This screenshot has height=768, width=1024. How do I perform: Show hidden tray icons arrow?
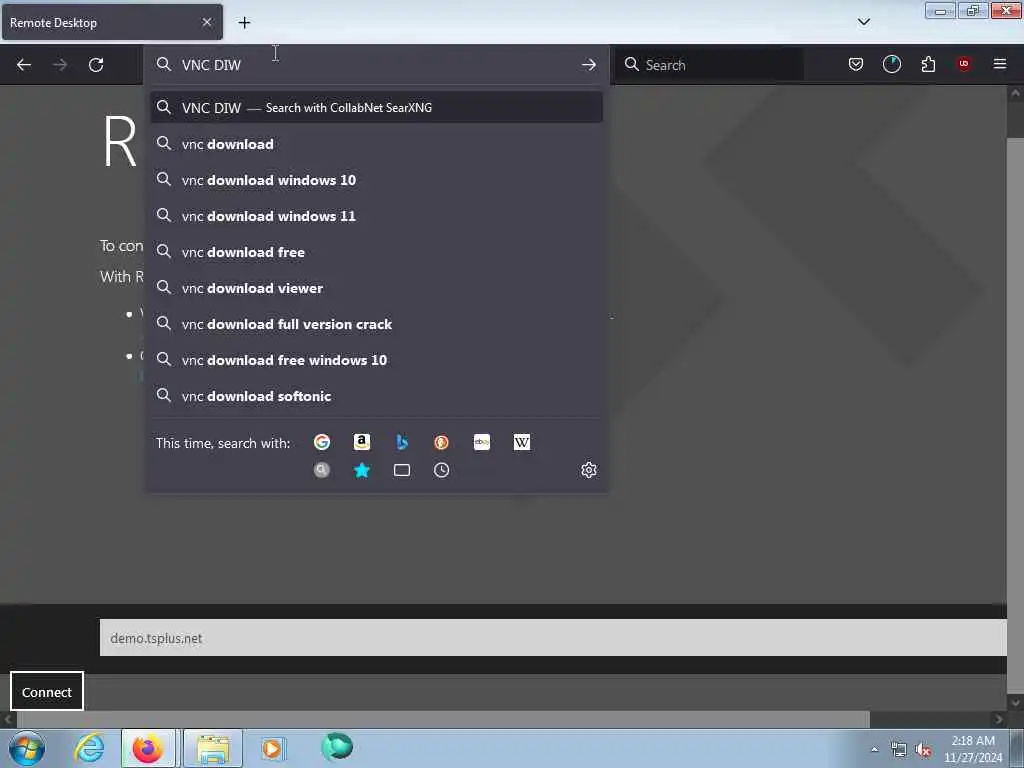[x=874, y=750]
